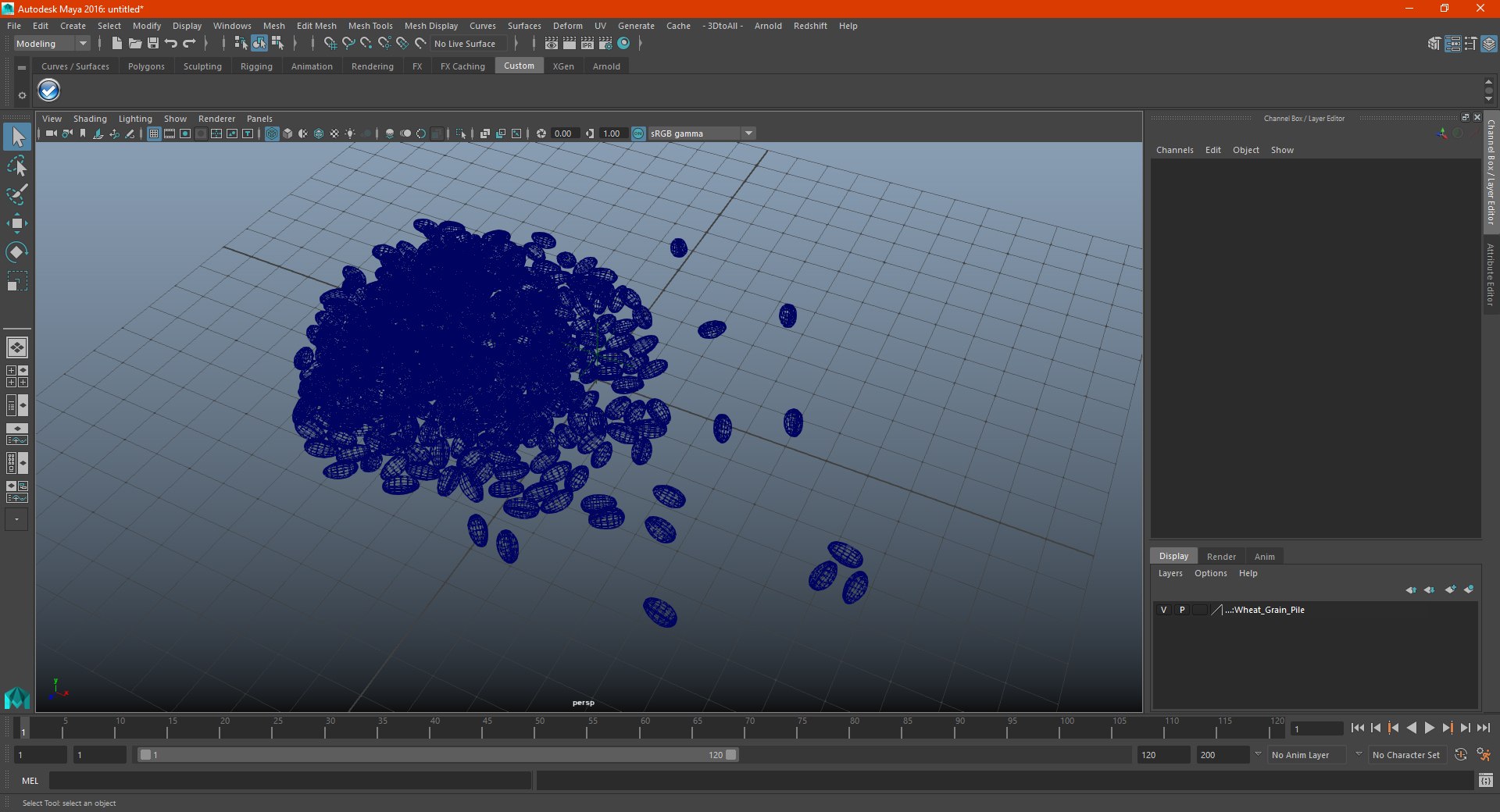The image size is (1500, 812).
Task: Activate the Move tool
Action: (x=17, y=223)
